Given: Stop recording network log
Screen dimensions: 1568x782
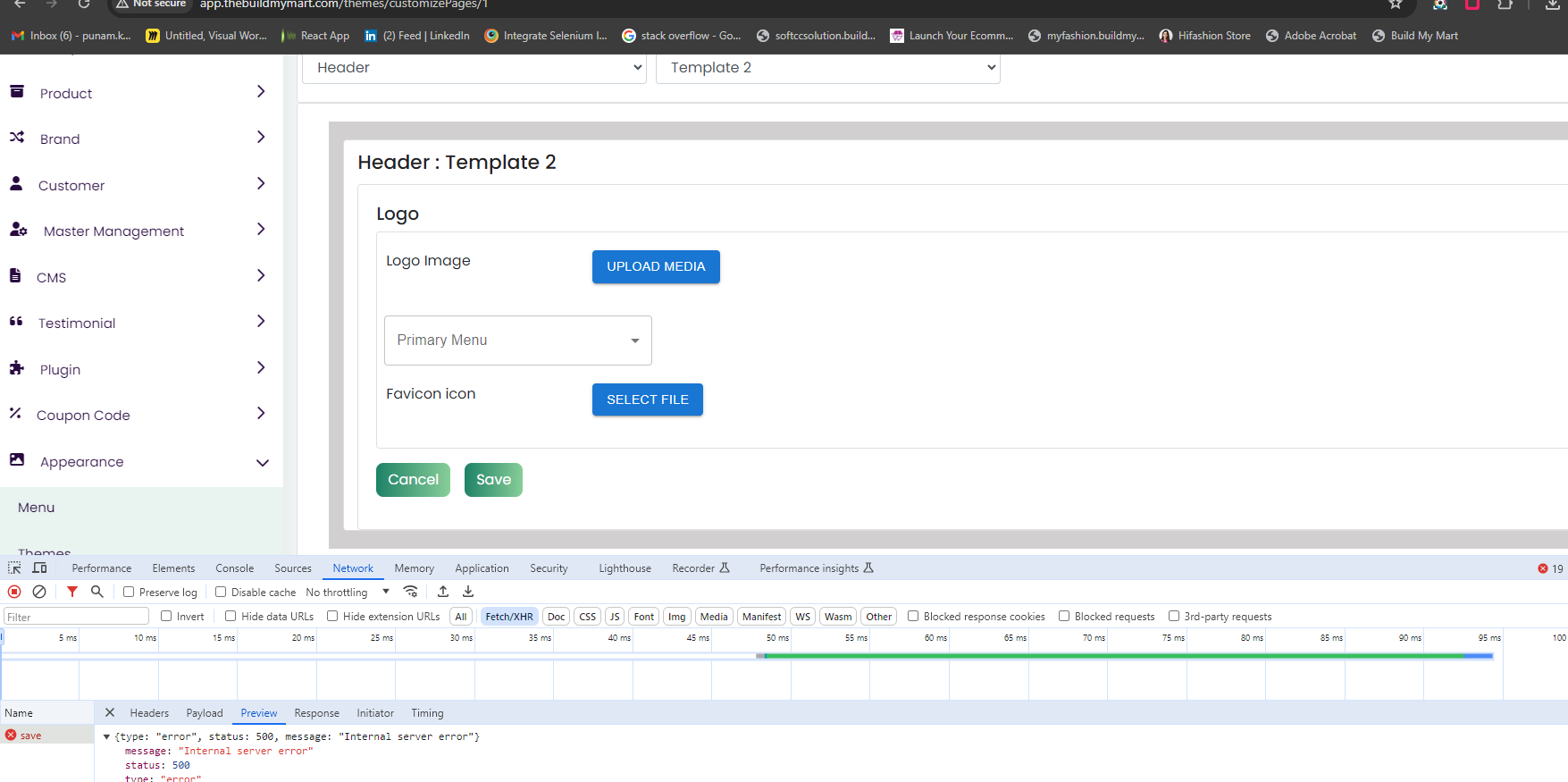Looking at the screenshot, I should pos(14,592).
